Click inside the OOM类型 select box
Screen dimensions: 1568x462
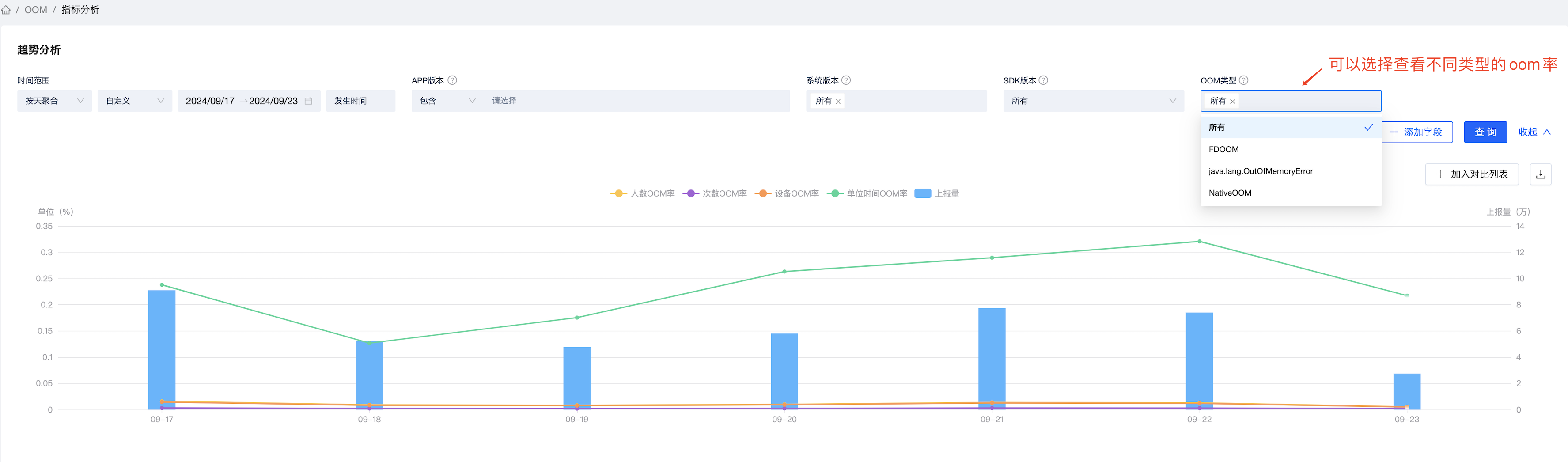click(x=1291, y=101)
